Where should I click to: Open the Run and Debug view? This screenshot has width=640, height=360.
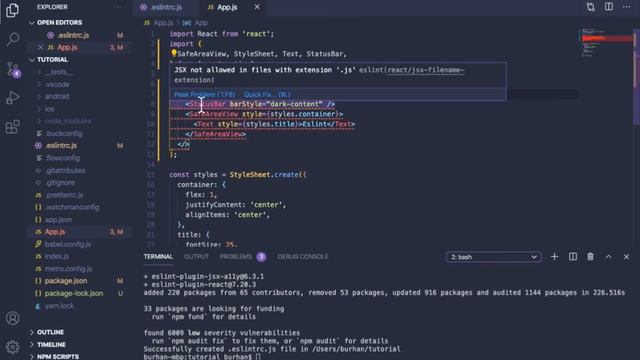coord(13,98)
